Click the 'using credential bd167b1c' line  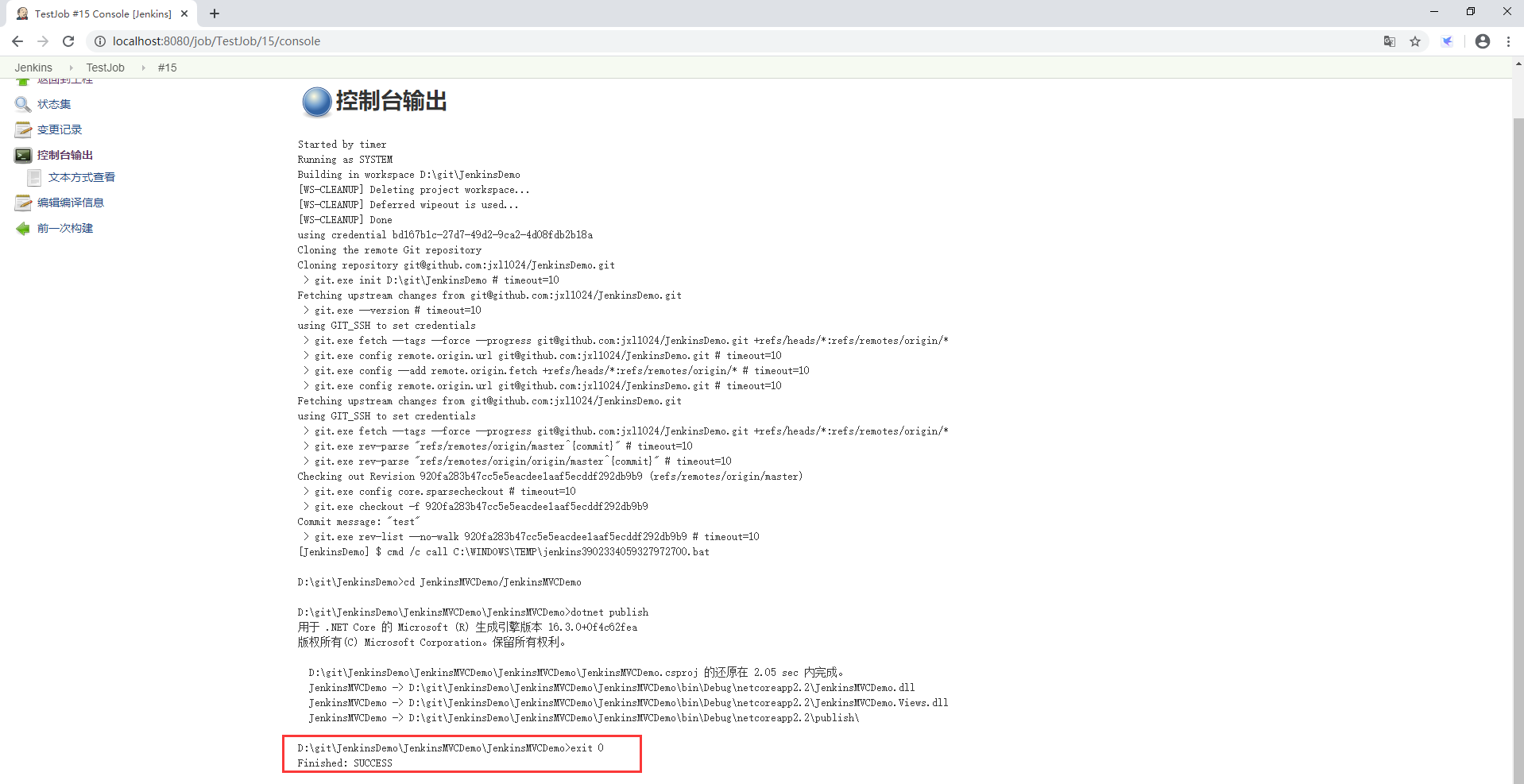tap(445, 235)
